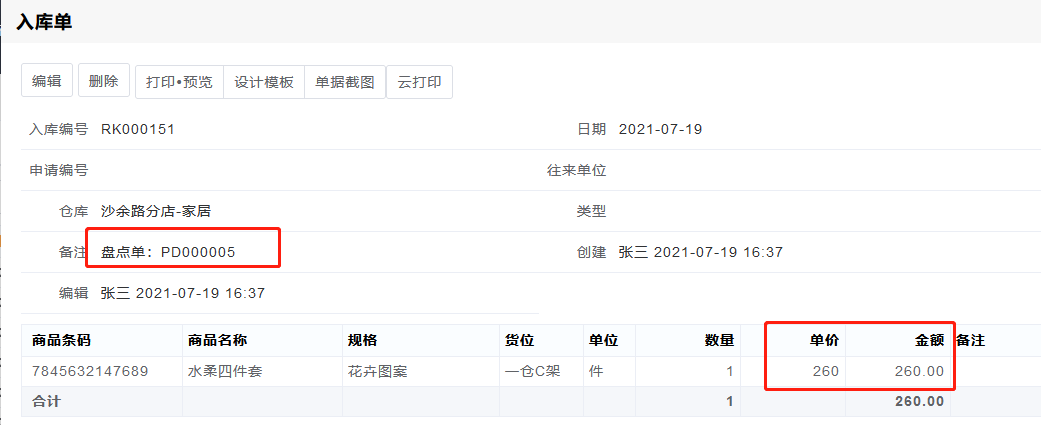1041x425 pixels.
Task: Click the 商品条码 column header
Action: (62, 341)
